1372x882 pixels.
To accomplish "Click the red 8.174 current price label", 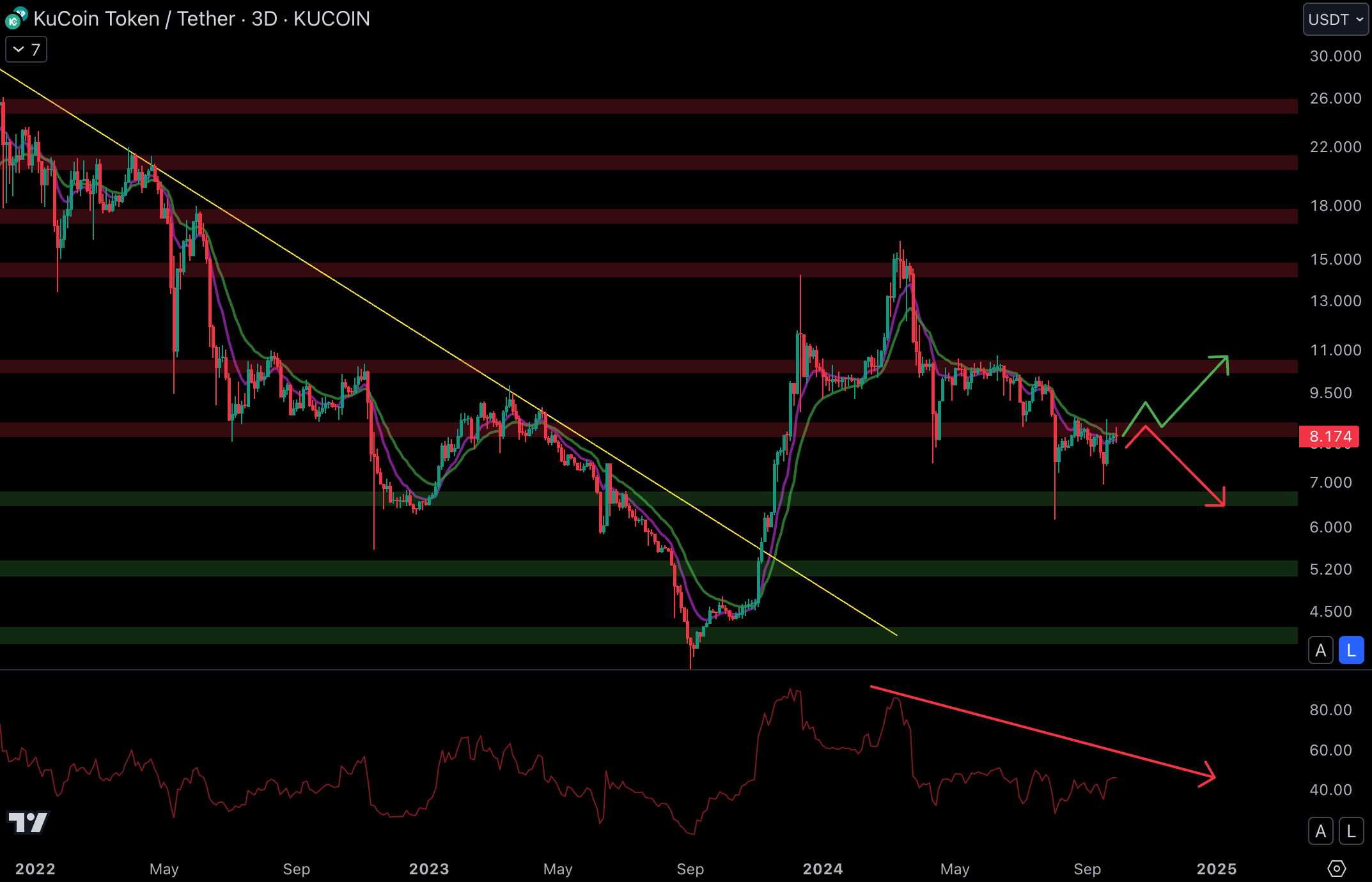I will click(x=1329, y=437).
